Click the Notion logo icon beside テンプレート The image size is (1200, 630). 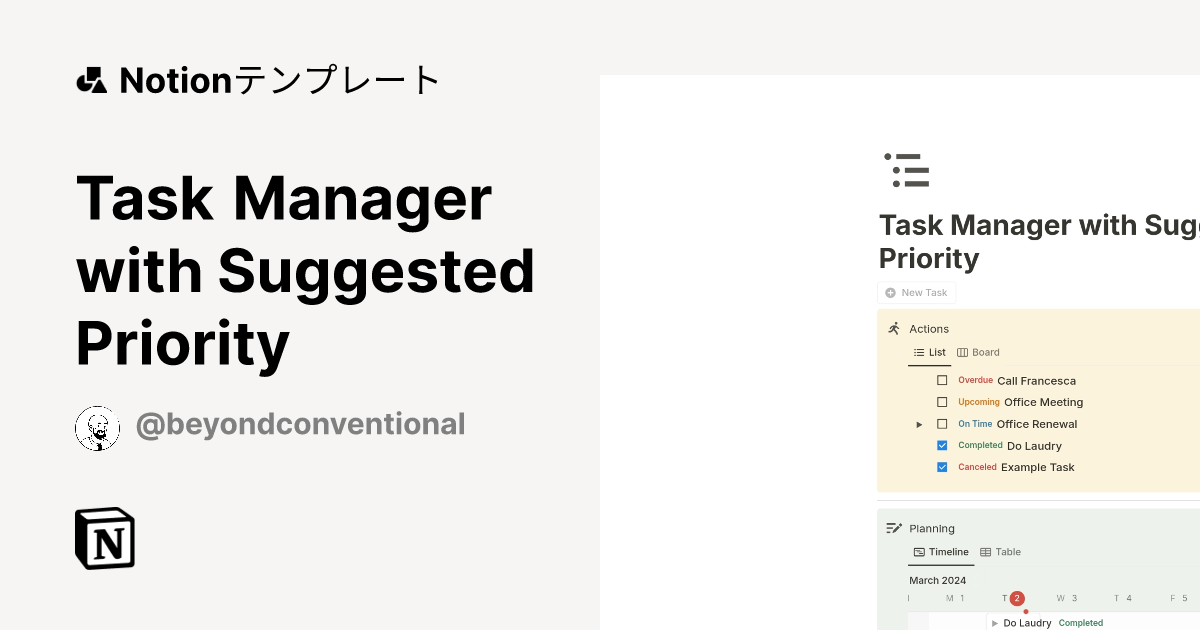click(91, 80)
